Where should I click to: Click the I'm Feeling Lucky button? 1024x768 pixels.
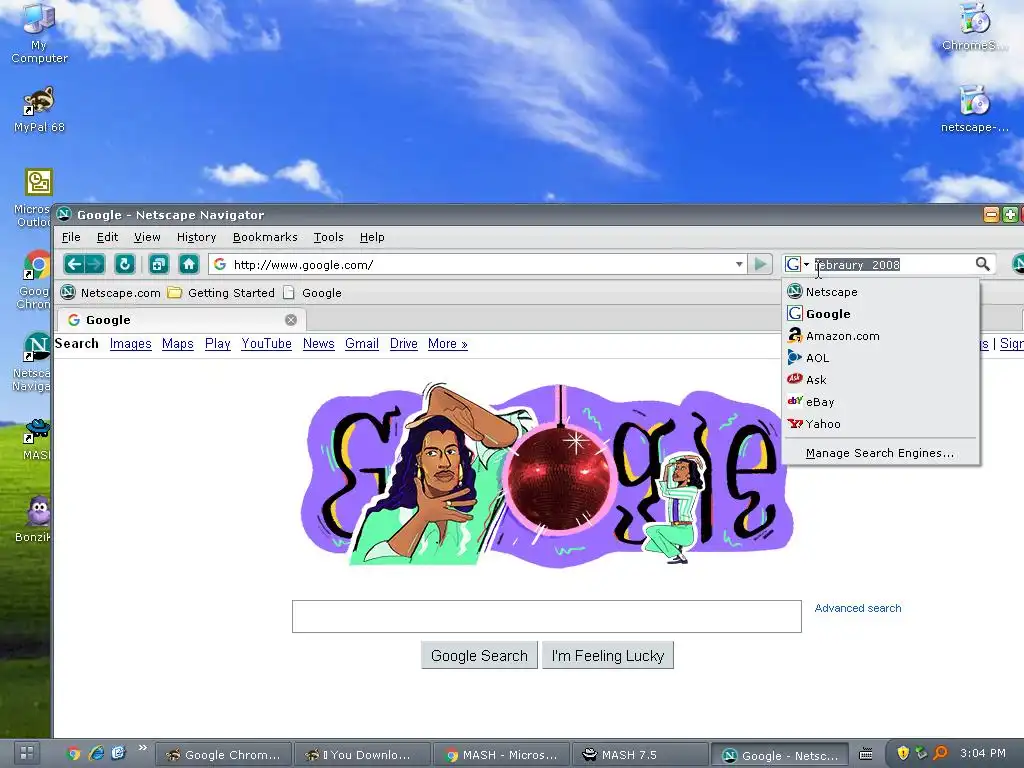click(608, 656)
